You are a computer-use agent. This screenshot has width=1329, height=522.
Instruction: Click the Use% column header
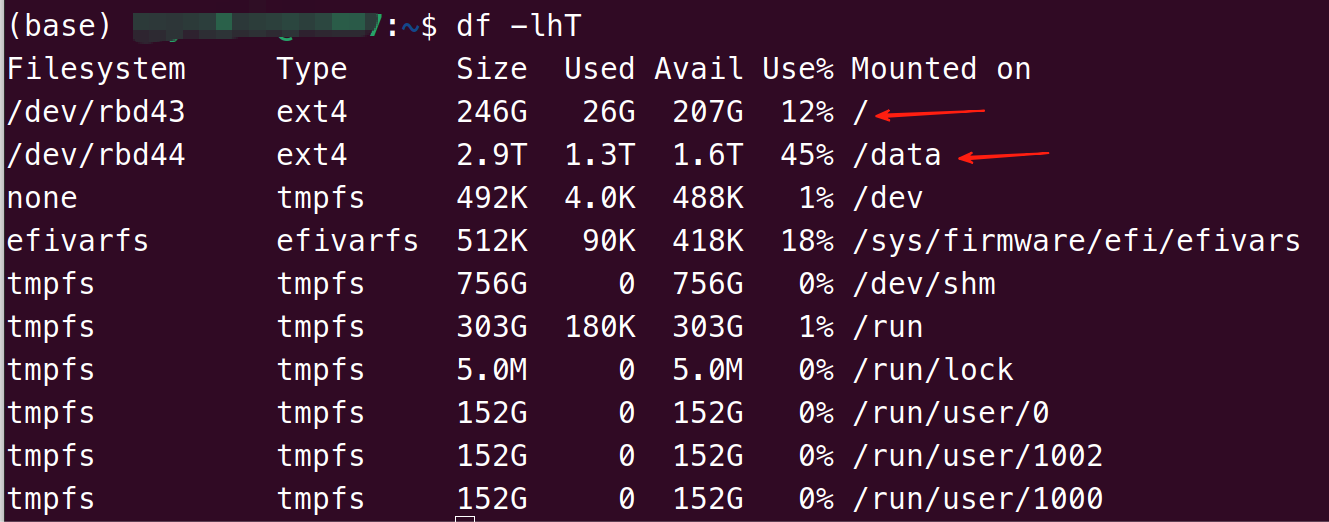click(x=797, y=69)
